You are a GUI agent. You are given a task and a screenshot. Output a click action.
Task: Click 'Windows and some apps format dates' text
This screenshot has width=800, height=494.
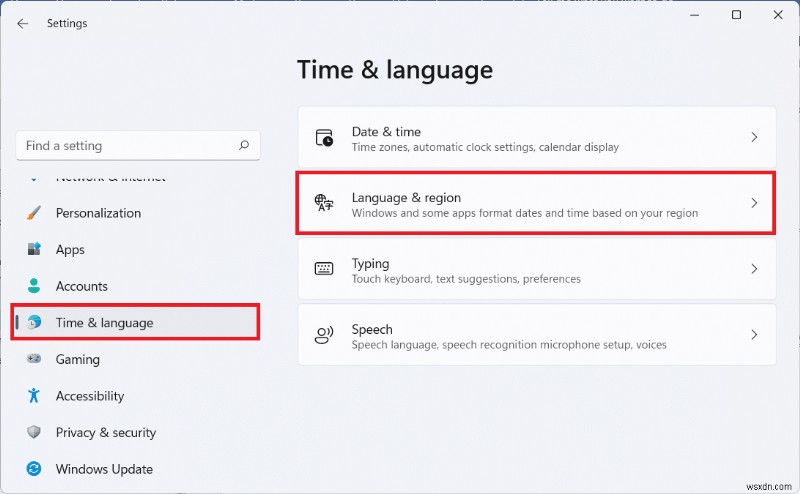pyautogui.click(x=524, y=213)
